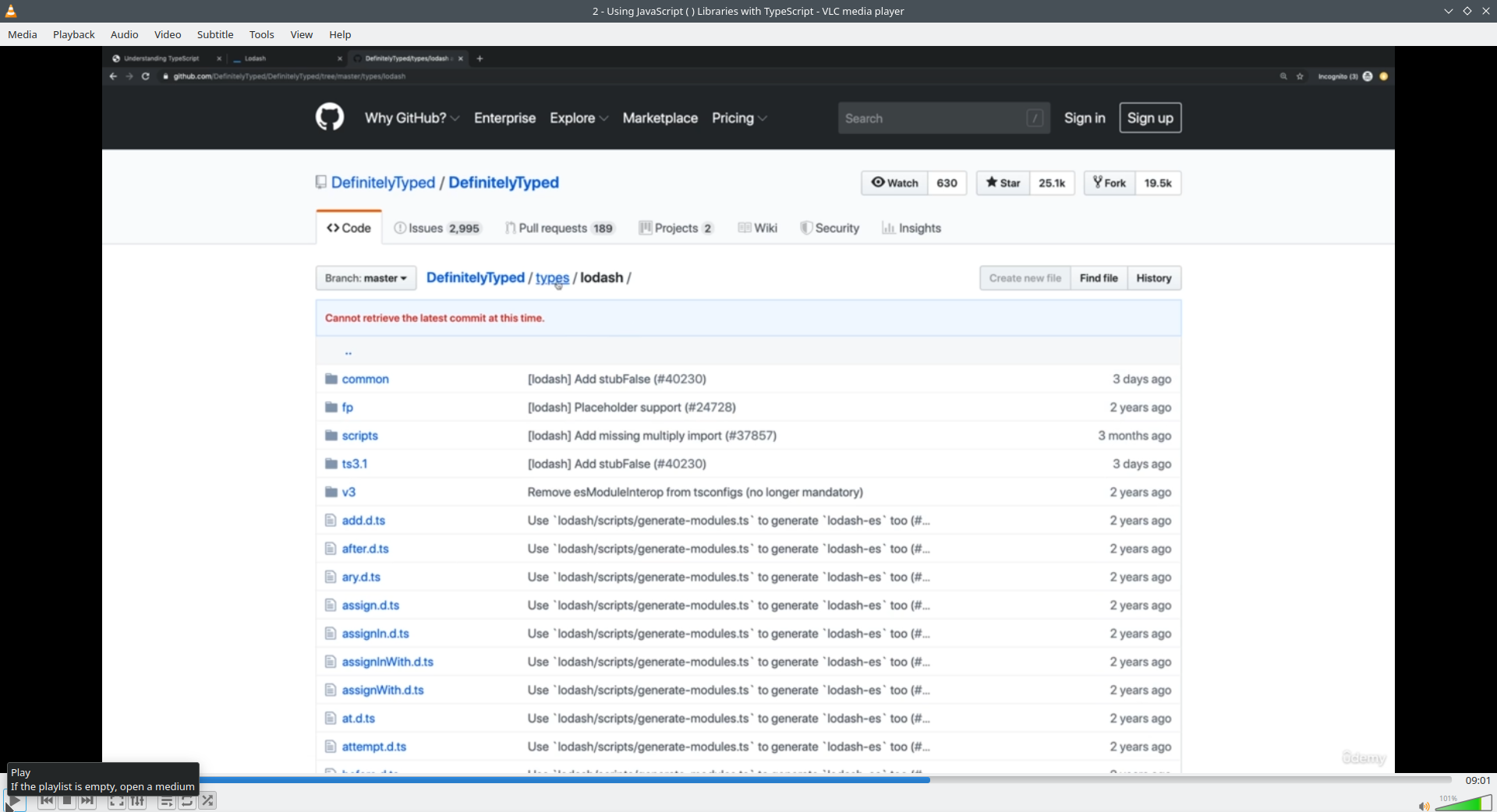Click the v3 folder icon

tap(331, 492)
